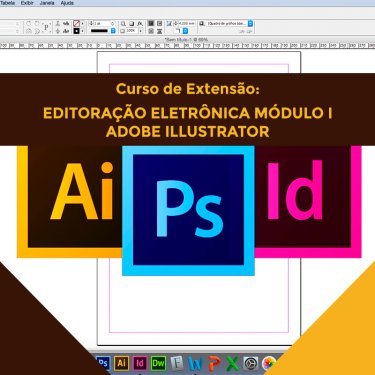Click the stroke weight stepper arrows
The height and width of the screenshot is (375, 375).
(91, 24)
